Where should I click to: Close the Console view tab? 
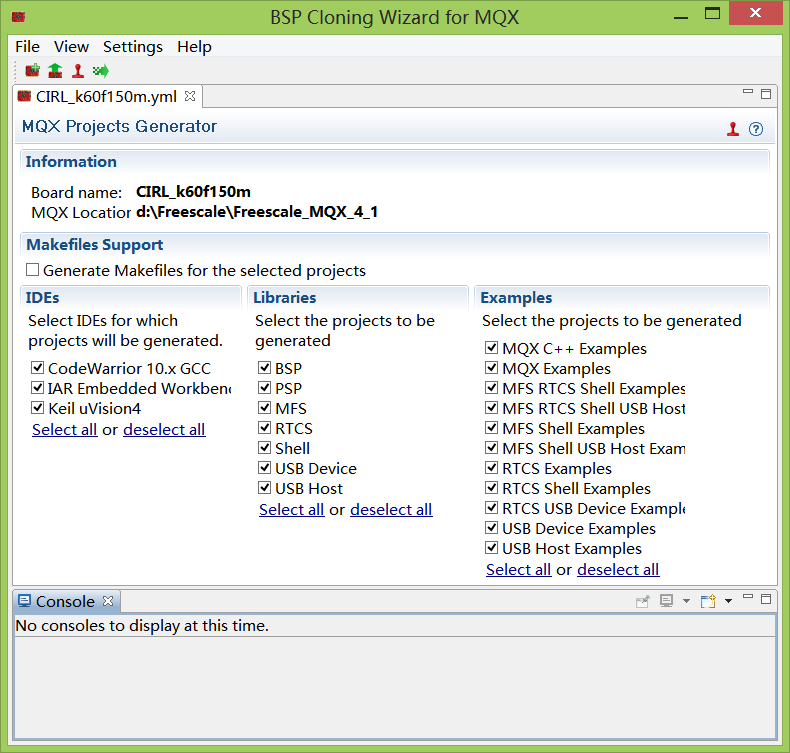pyautogui.click(x=108, y=600)
